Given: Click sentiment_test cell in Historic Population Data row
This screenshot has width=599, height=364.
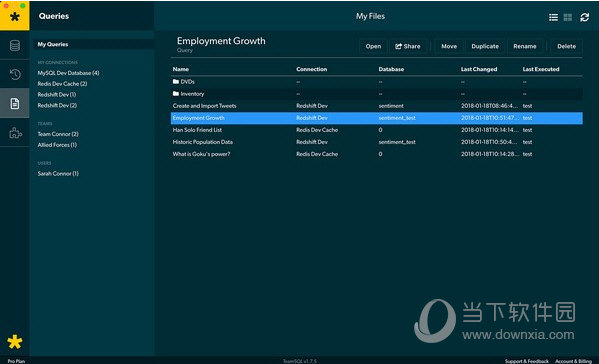Looking at the screenshot, I should coord(397,142).
